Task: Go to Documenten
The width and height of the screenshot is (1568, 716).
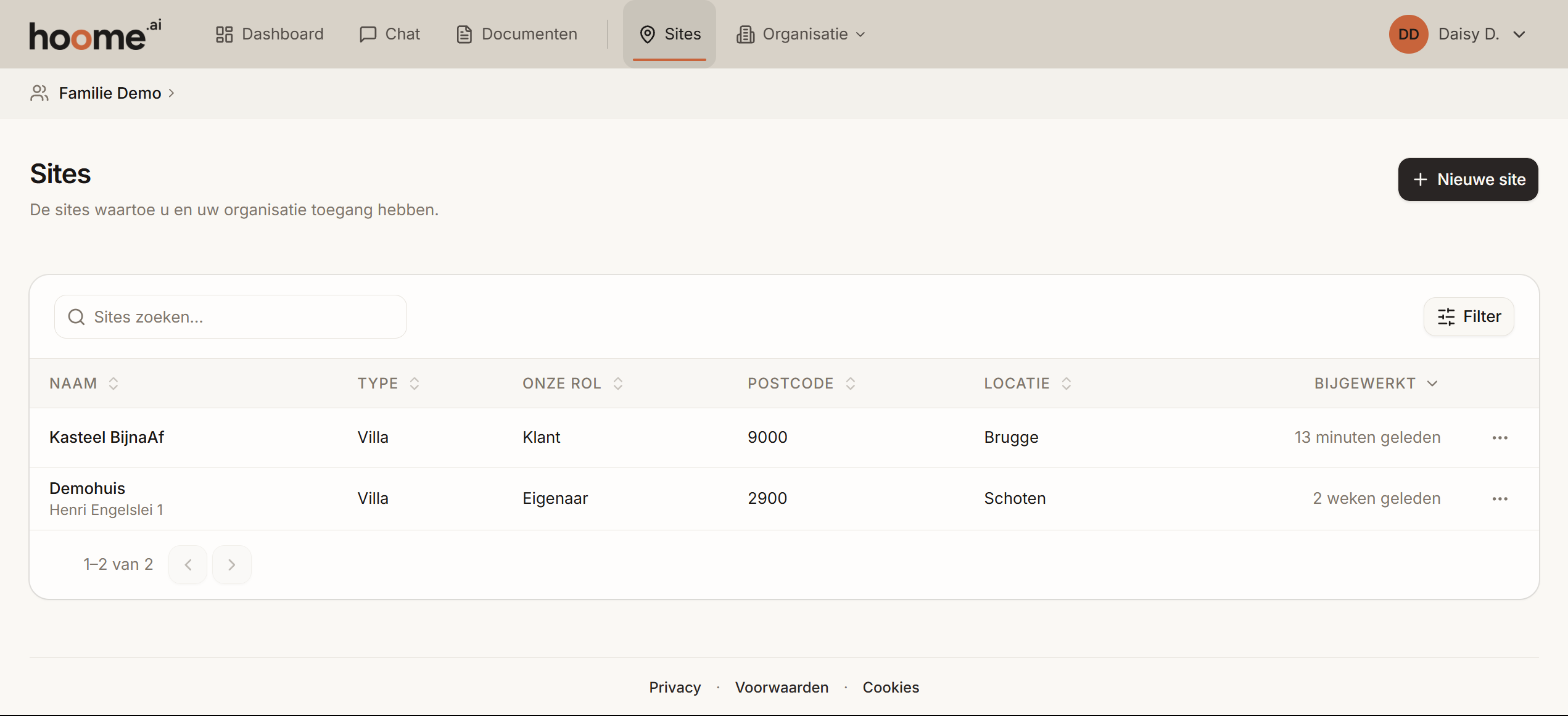Action: [x=517, y=34]
